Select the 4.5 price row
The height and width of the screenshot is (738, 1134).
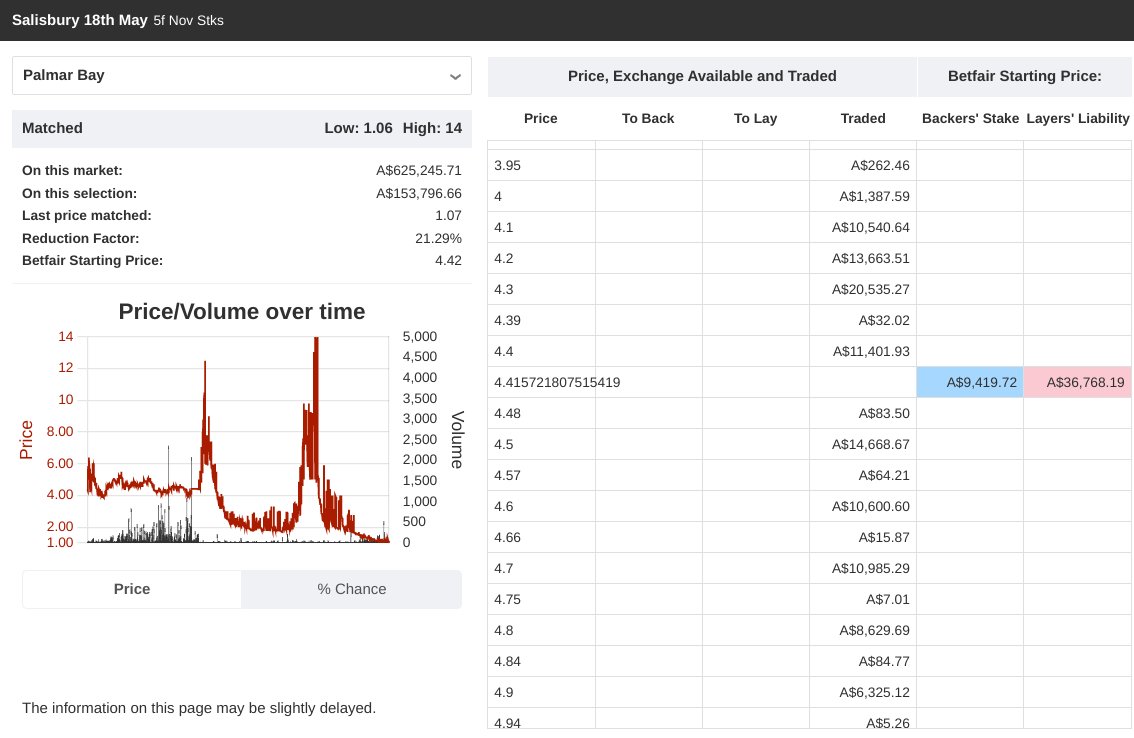click(809, 445)
